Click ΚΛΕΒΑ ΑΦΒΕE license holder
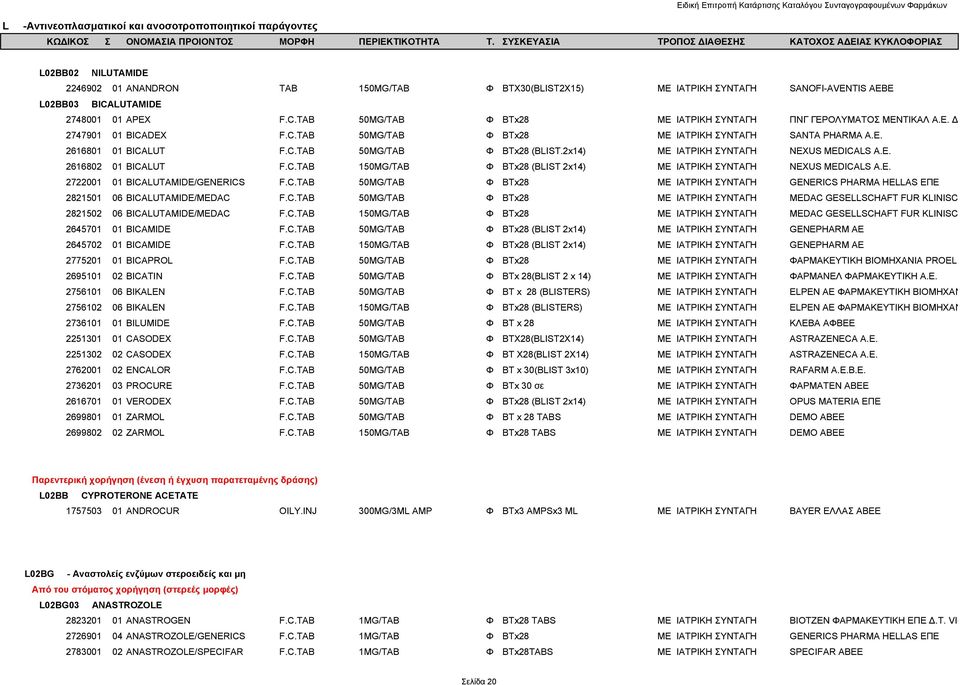The image size is (960, 685). pyautogui.click(x=822, y=323)
